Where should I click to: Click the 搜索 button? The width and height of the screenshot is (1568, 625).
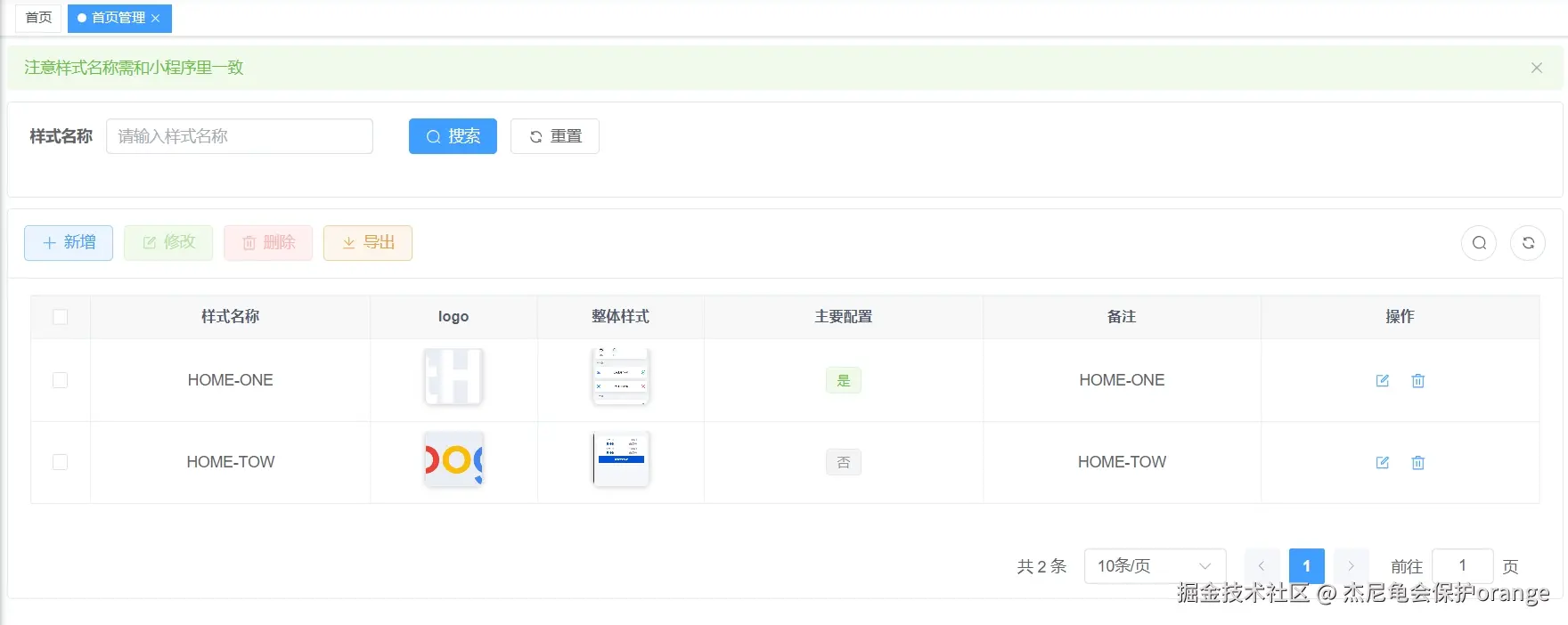(453, 136)
